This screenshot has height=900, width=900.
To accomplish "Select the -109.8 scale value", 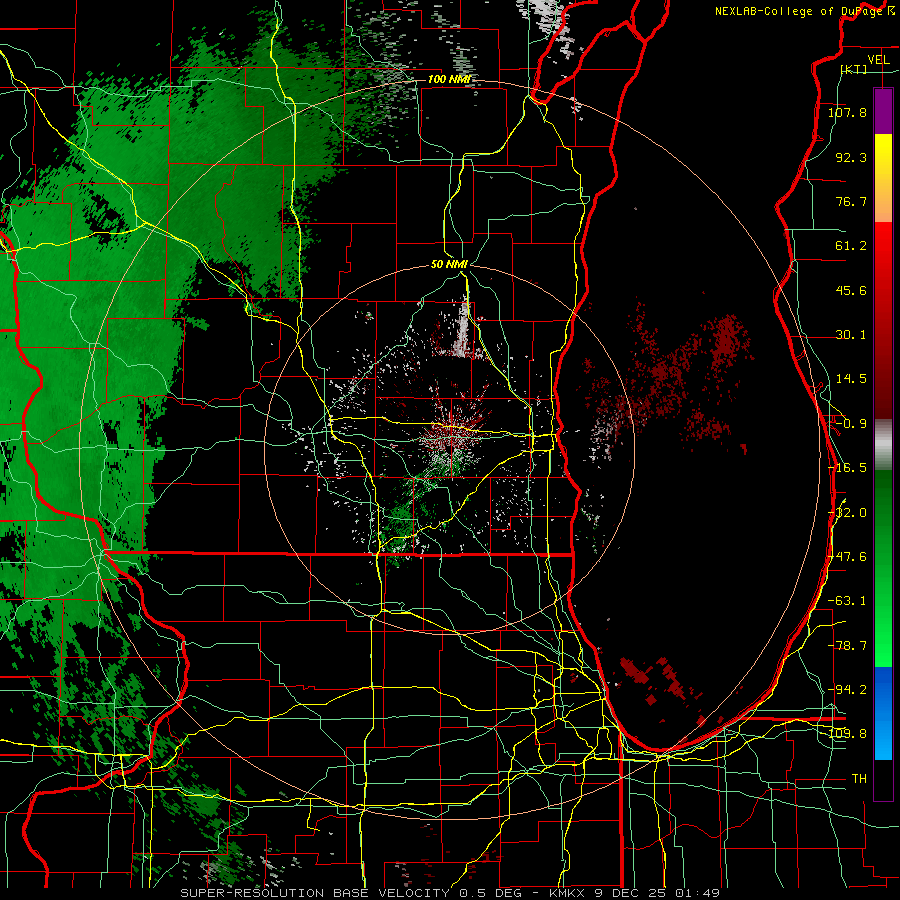I will click(x=847, y=734).
